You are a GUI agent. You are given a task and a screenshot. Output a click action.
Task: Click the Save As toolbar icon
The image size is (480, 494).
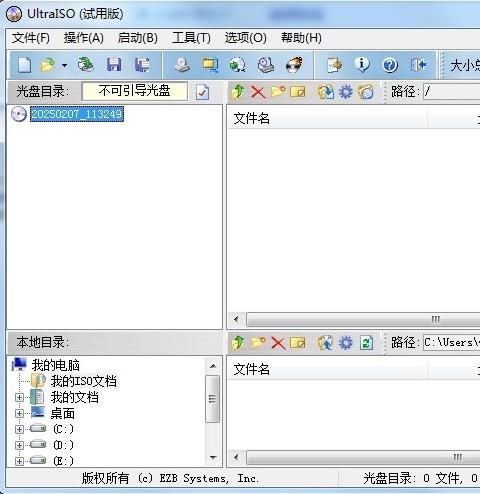coord(142,65)
